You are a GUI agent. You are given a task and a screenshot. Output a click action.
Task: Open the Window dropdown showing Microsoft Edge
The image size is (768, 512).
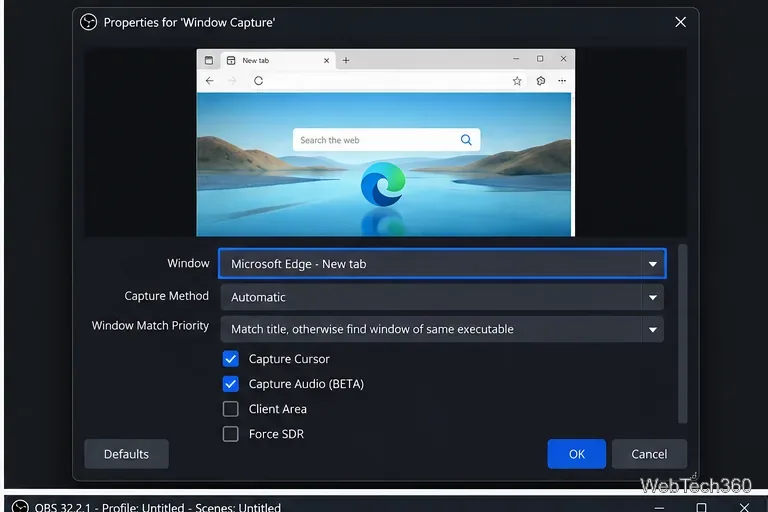pos(442,264)
